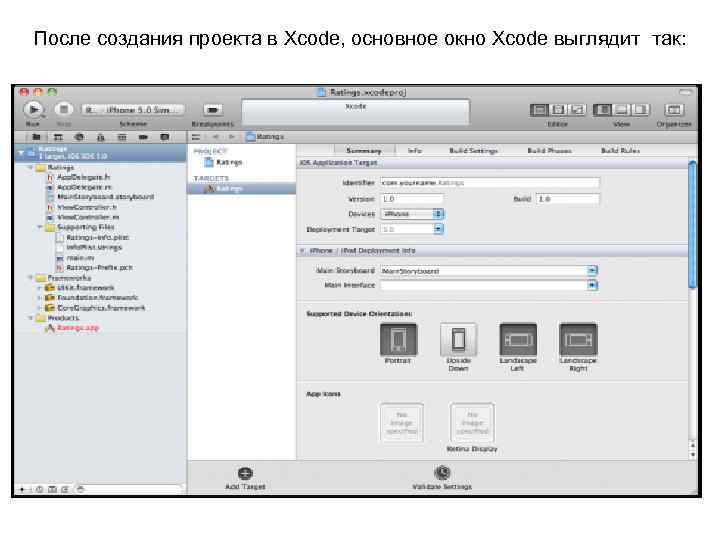Select Ratings under PROJECT section

[x=223, y=162]
